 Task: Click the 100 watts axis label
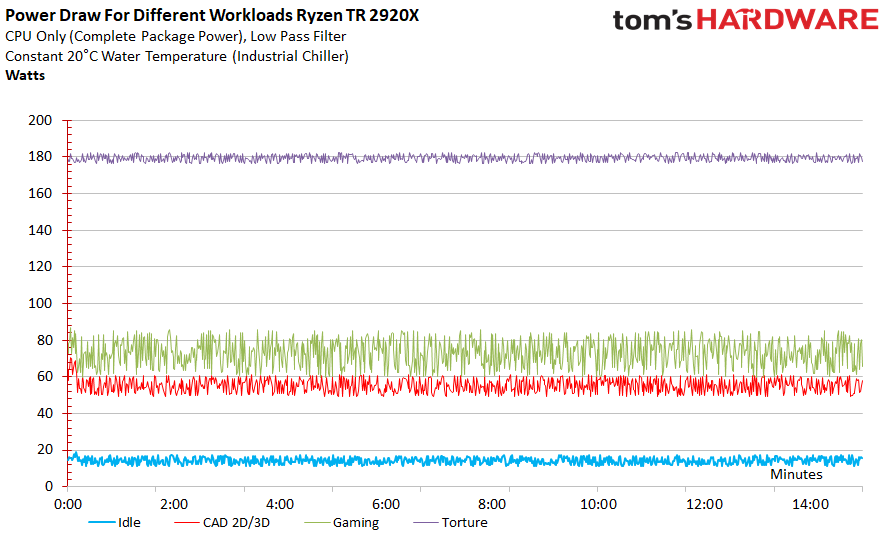(x=40, y=303)
